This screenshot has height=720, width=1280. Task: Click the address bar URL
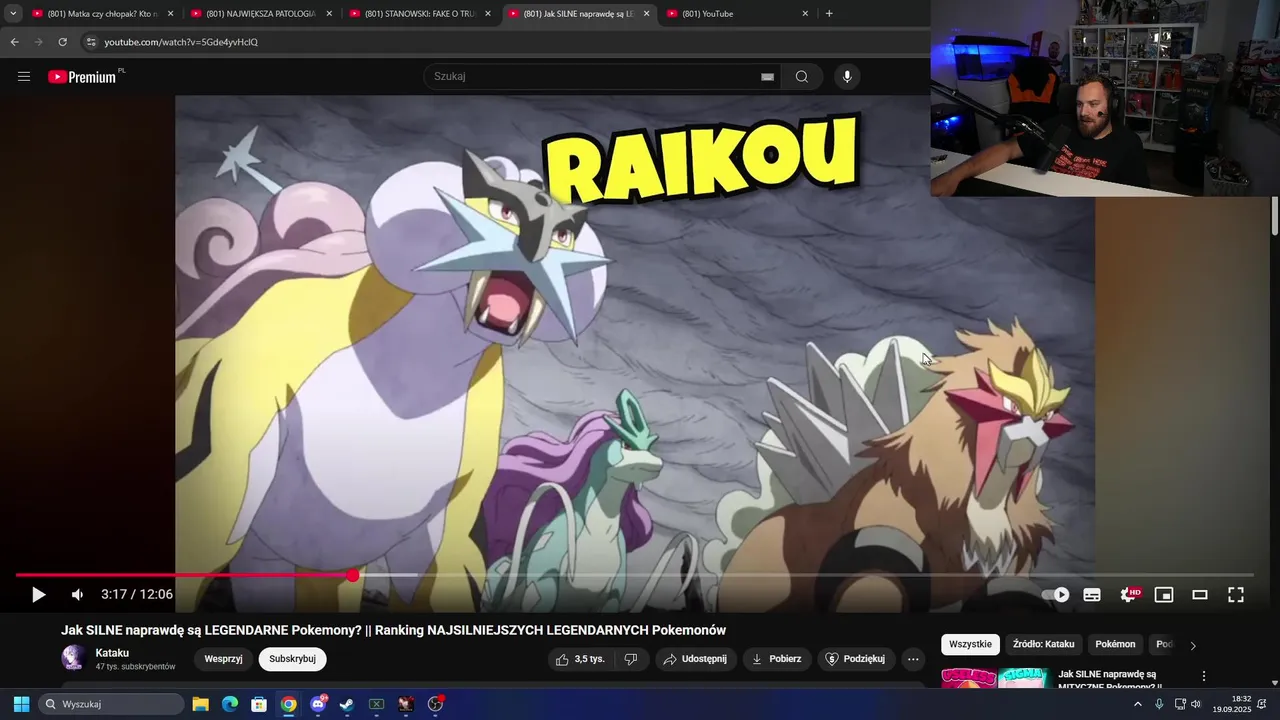(x=181, y=42)
